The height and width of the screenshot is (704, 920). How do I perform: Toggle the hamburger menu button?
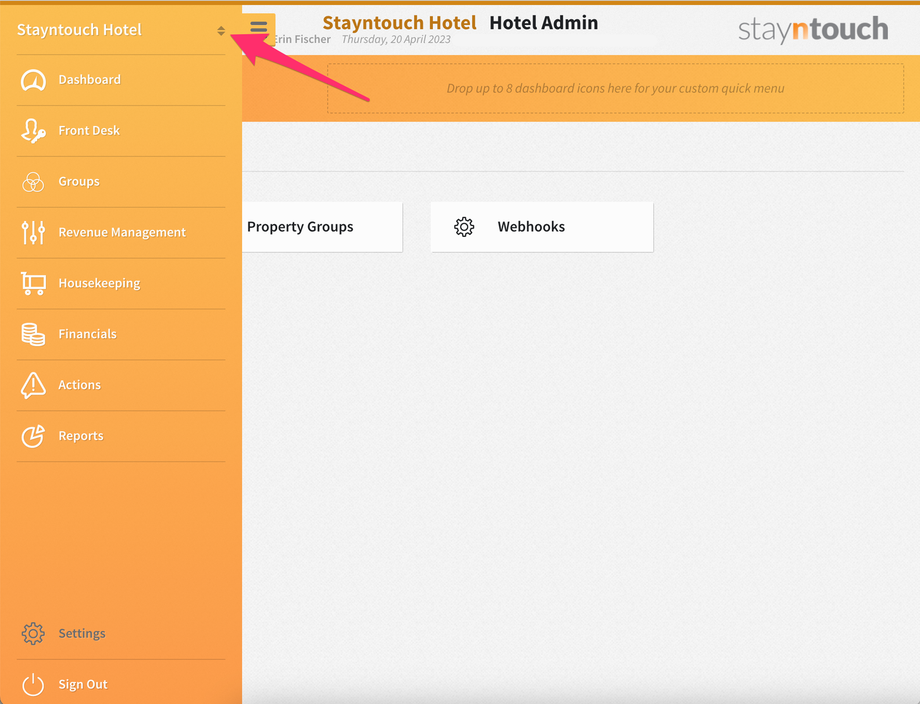(x=259, y=28)
